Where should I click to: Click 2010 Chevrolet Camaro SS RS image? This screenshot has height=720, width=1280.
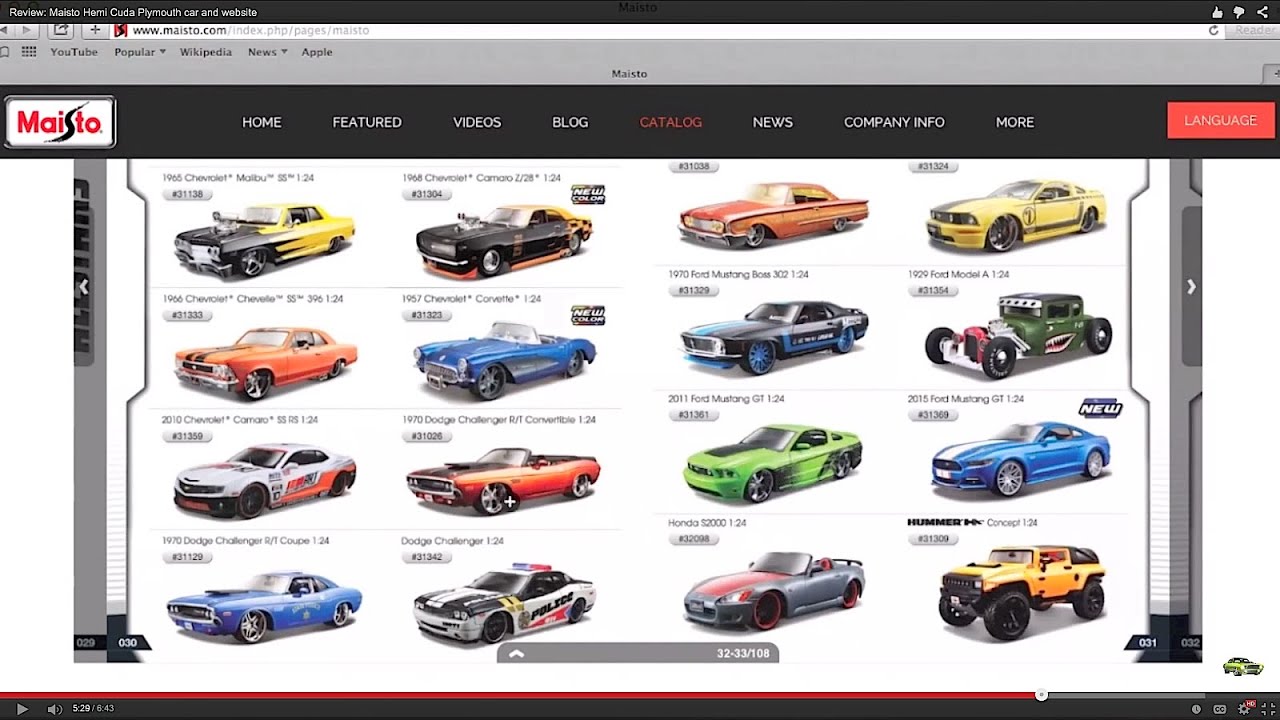coord(264,480)
